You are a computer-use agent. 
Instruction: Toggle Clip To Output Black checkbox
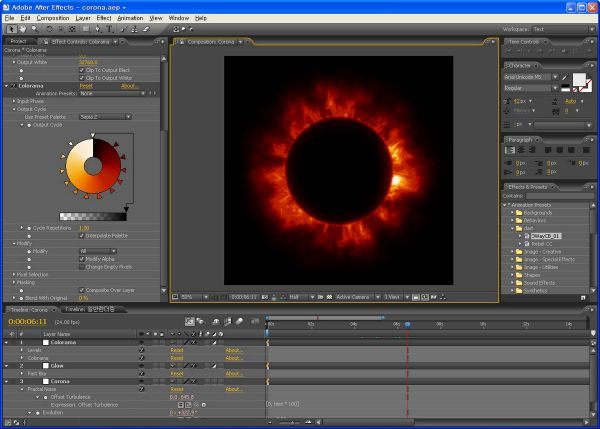[82, 70]
